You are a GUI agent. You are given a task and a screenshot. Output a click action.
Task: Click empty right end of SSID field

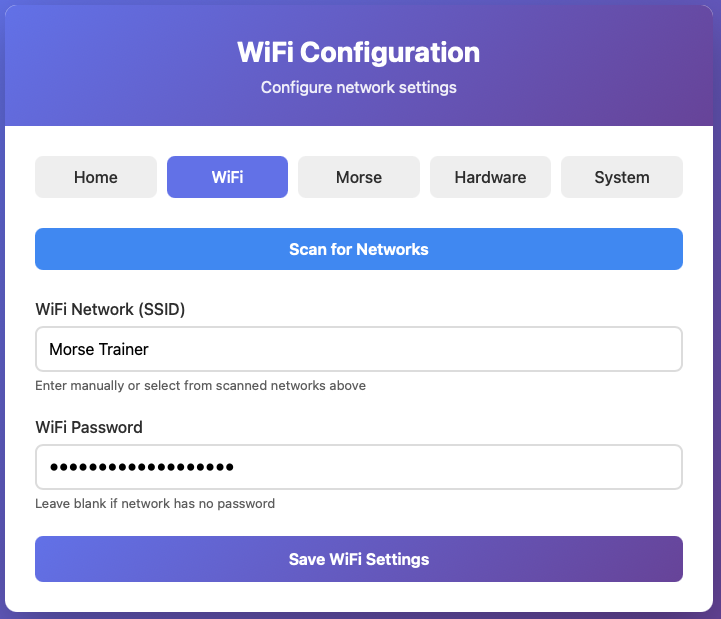pyautogui.click(x=620, y=349)
